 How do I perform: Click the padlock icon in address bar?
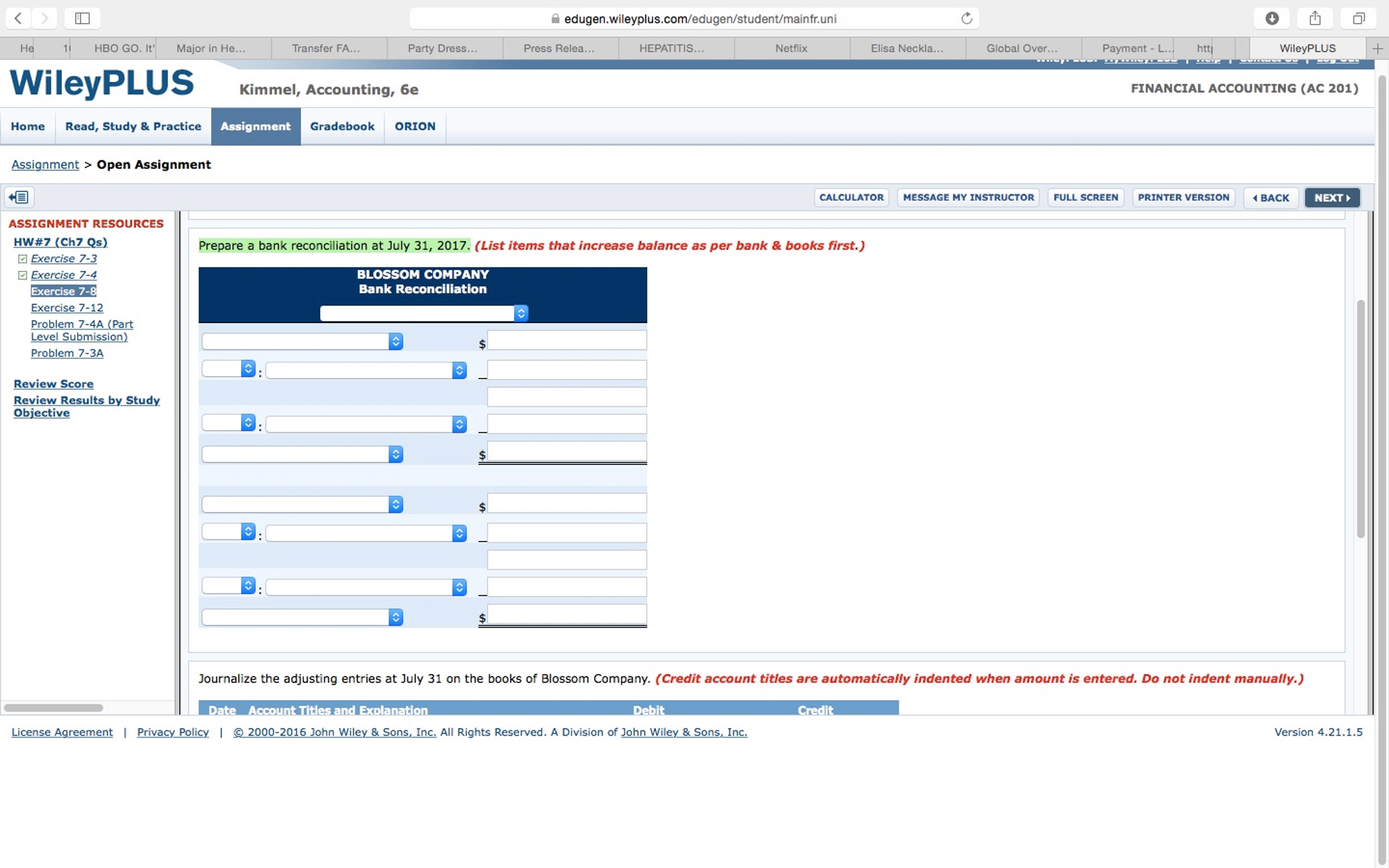point(555,19)
